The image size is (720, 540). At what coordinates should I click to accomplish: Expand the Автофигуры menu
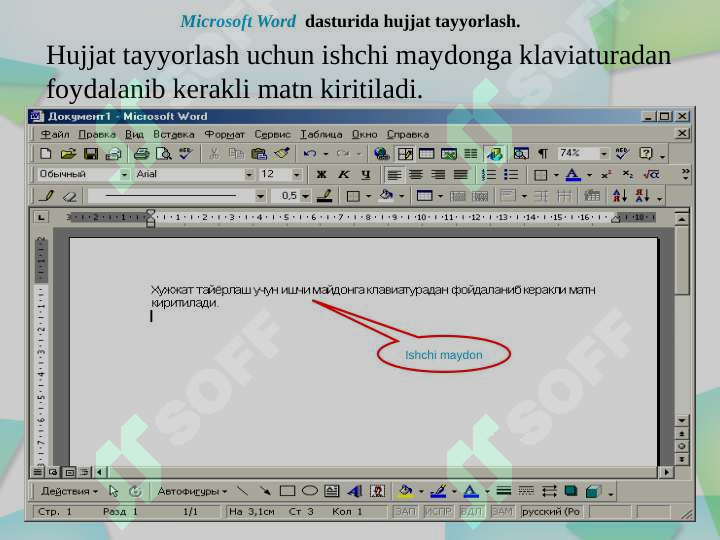click(192, 491)
